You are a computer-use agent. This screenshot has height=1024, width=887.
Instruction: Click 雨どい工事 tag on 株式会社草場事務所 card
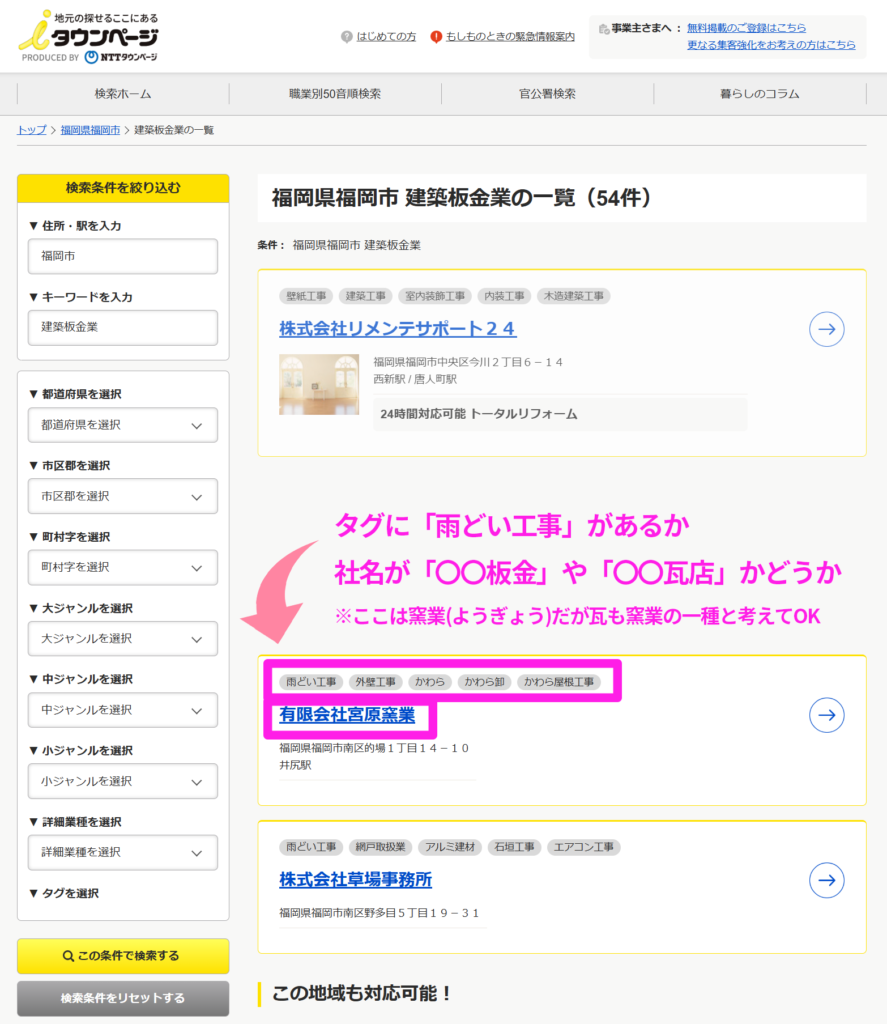(x=311, y=847)
